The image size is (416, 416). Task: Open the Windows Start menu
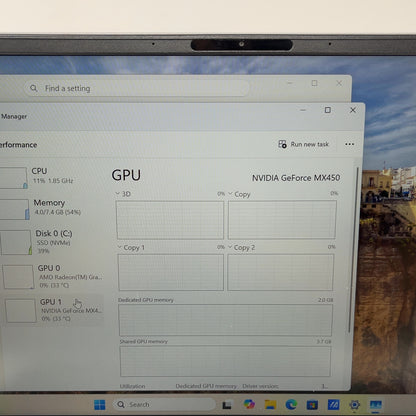click(99, 405)
